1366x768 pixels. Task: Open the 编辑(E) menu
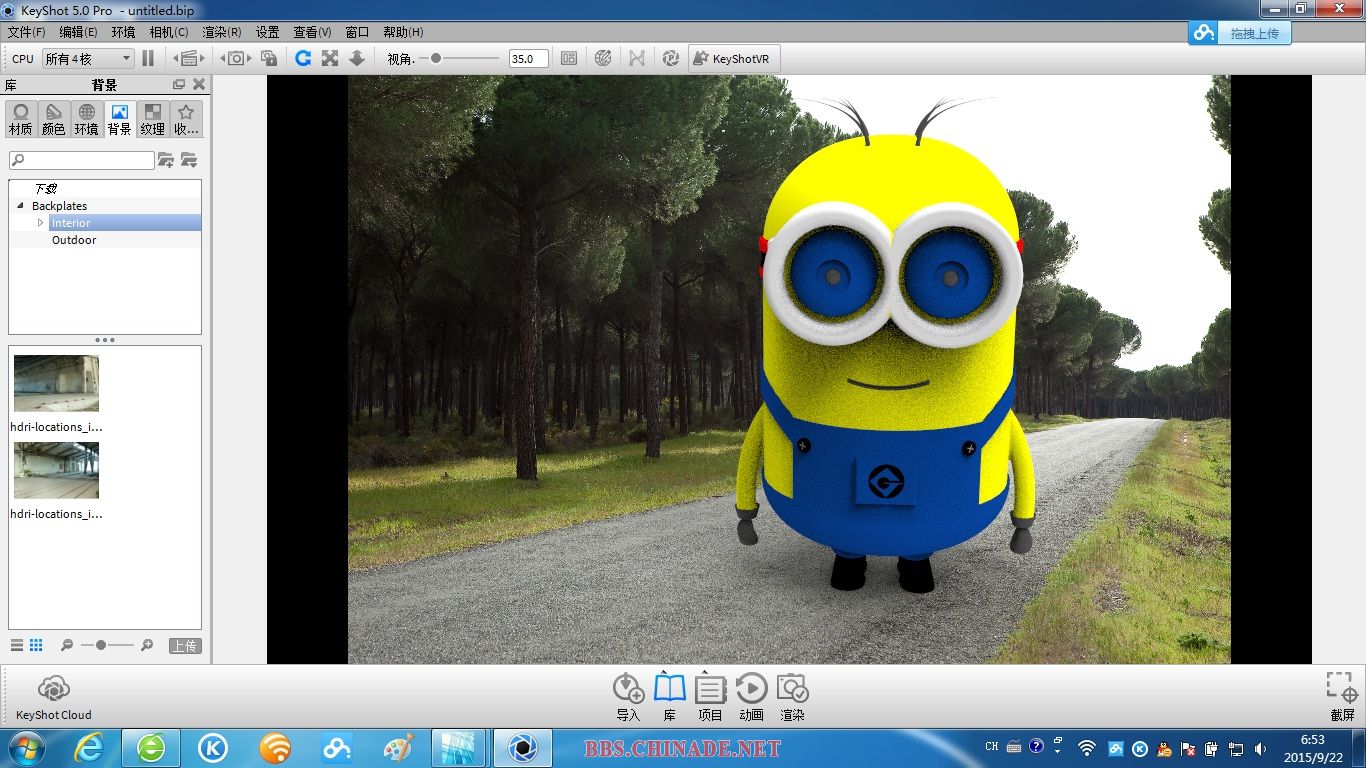[x=78, y=32]
